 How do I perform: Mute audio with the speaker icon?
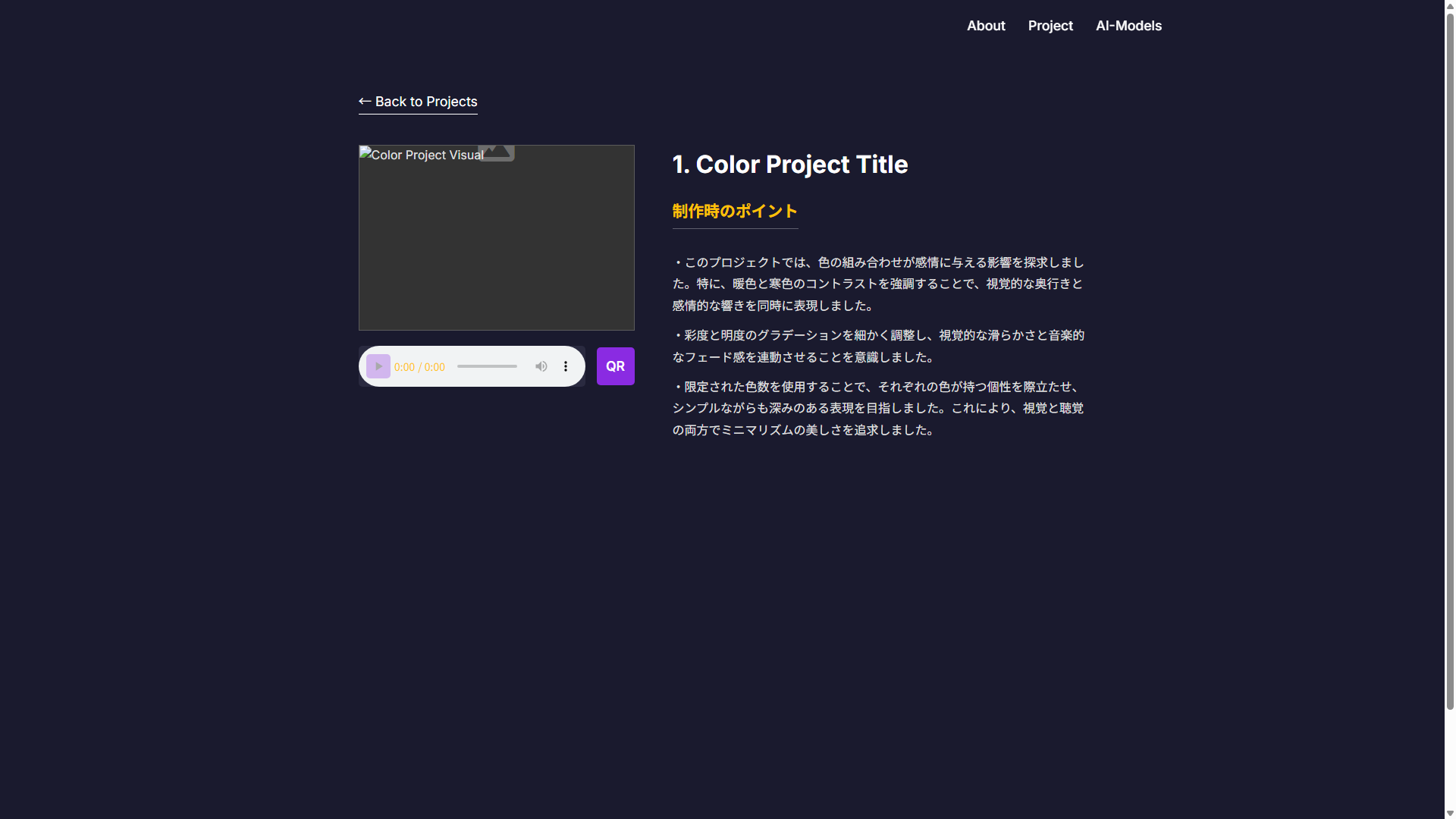click(541, 366)
